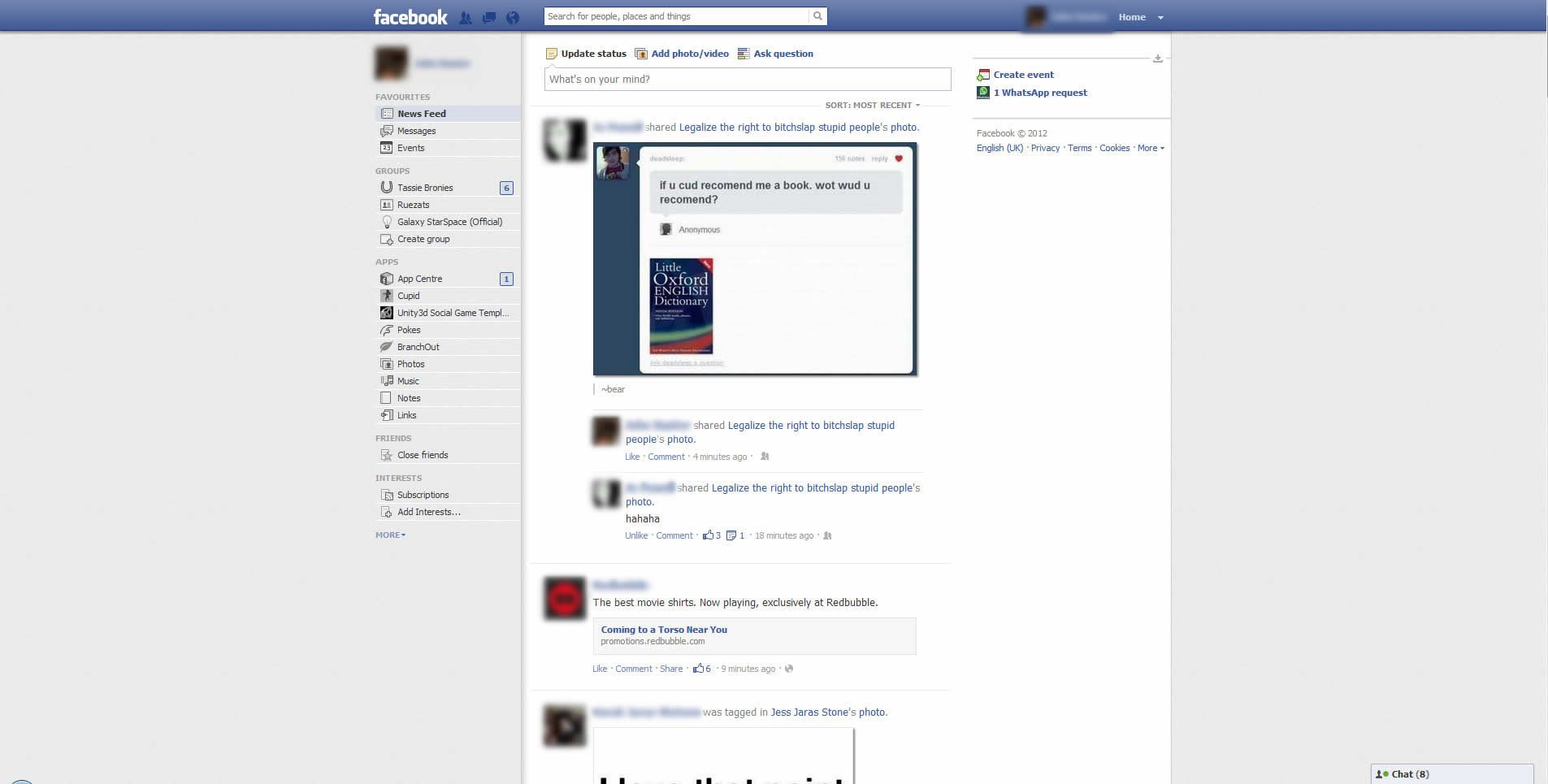The height and width of the screenshot is (784, 1548).
Task: Select Ask question tab
Action: pos(775,54)
